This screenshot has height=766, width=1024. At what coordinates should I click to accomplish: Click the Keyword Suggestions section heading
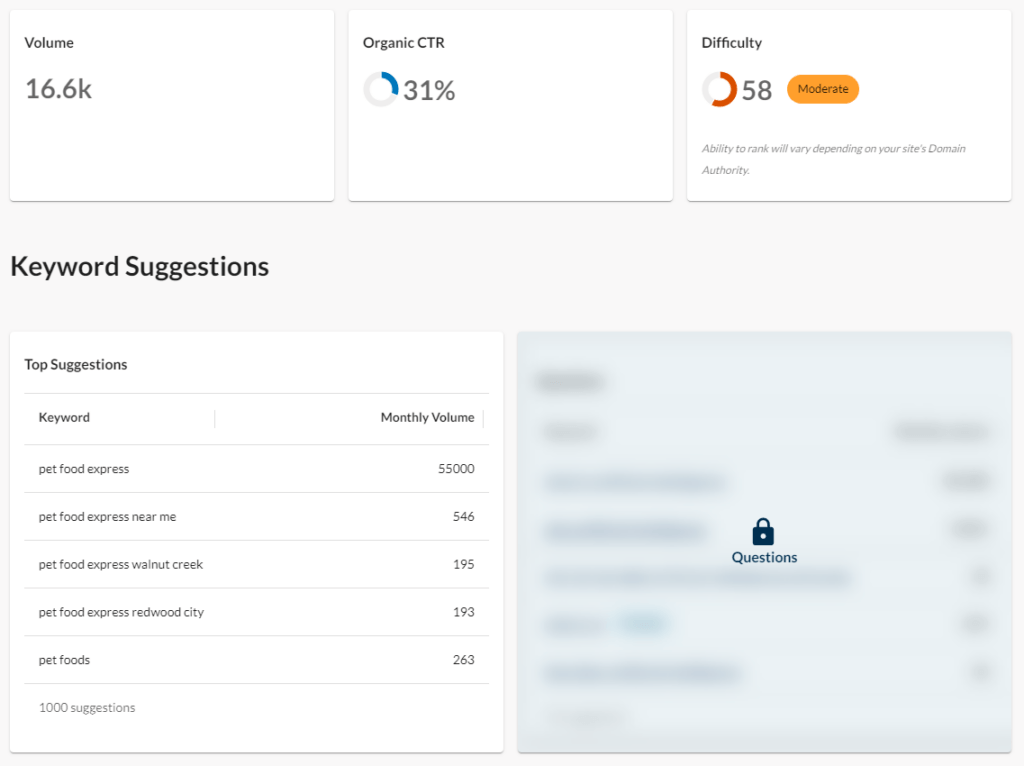(x=139, y=266)
